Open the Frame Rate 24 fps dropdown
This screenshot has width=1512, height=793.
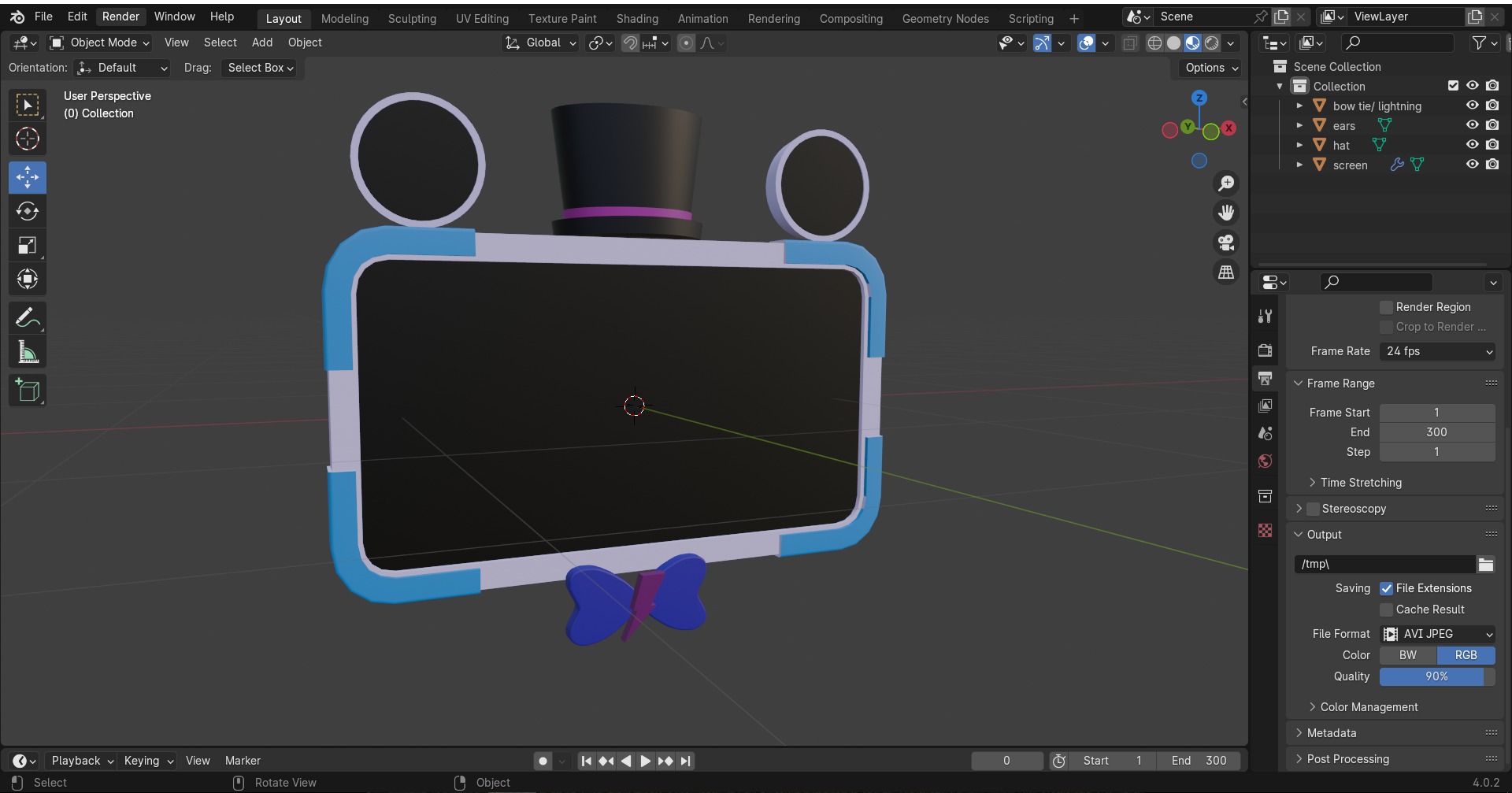[1438, 351]
